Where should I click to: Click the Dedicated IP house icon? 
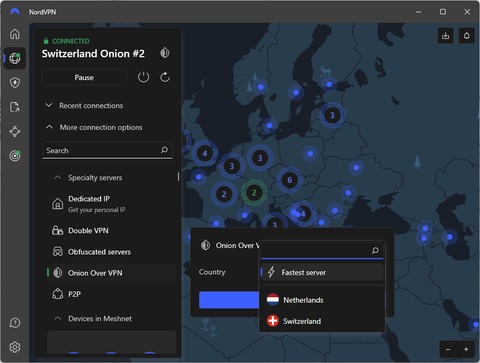pos(57,204)
